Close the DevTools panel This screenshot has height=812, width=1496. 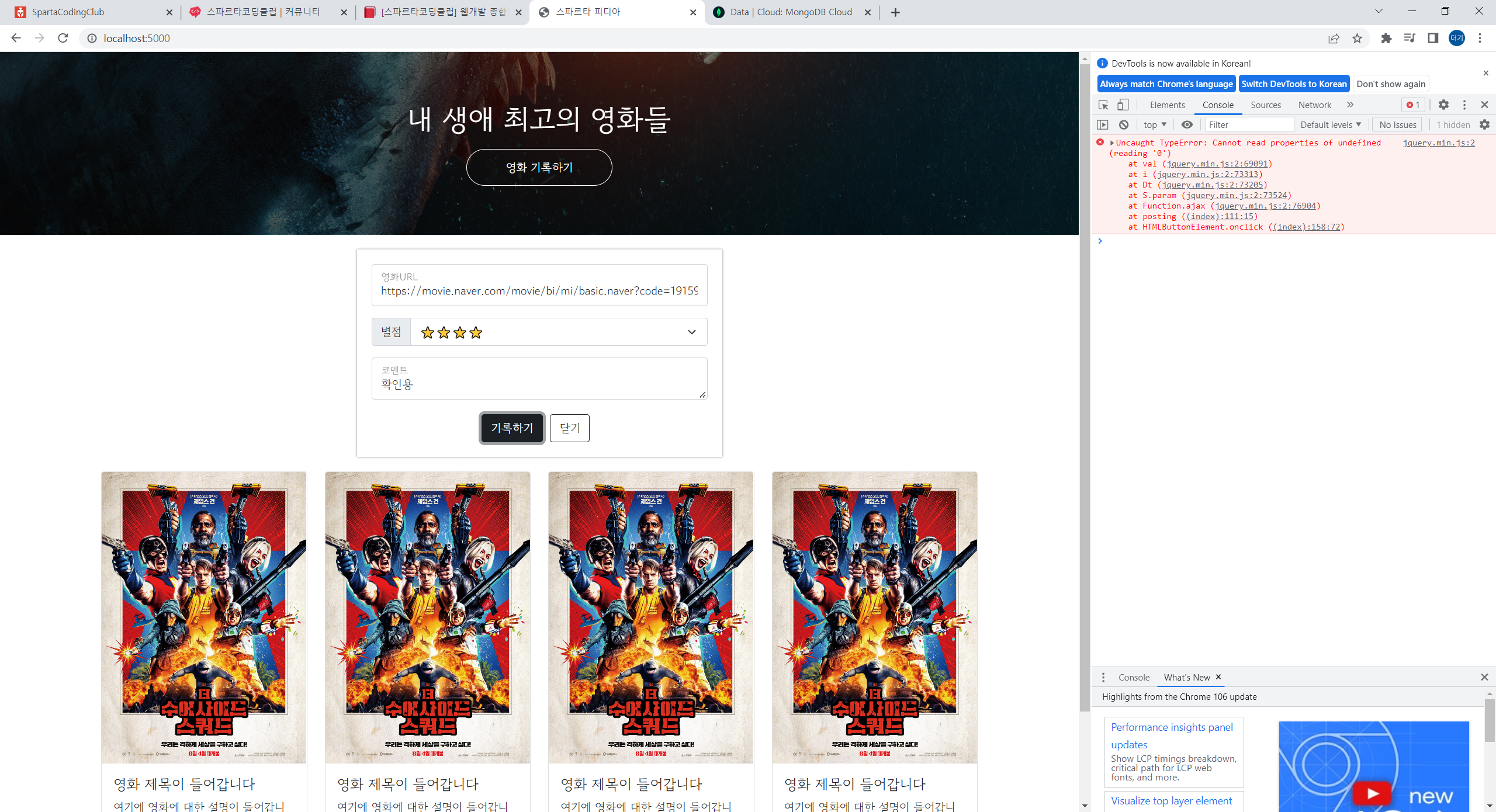[1484, 105]
